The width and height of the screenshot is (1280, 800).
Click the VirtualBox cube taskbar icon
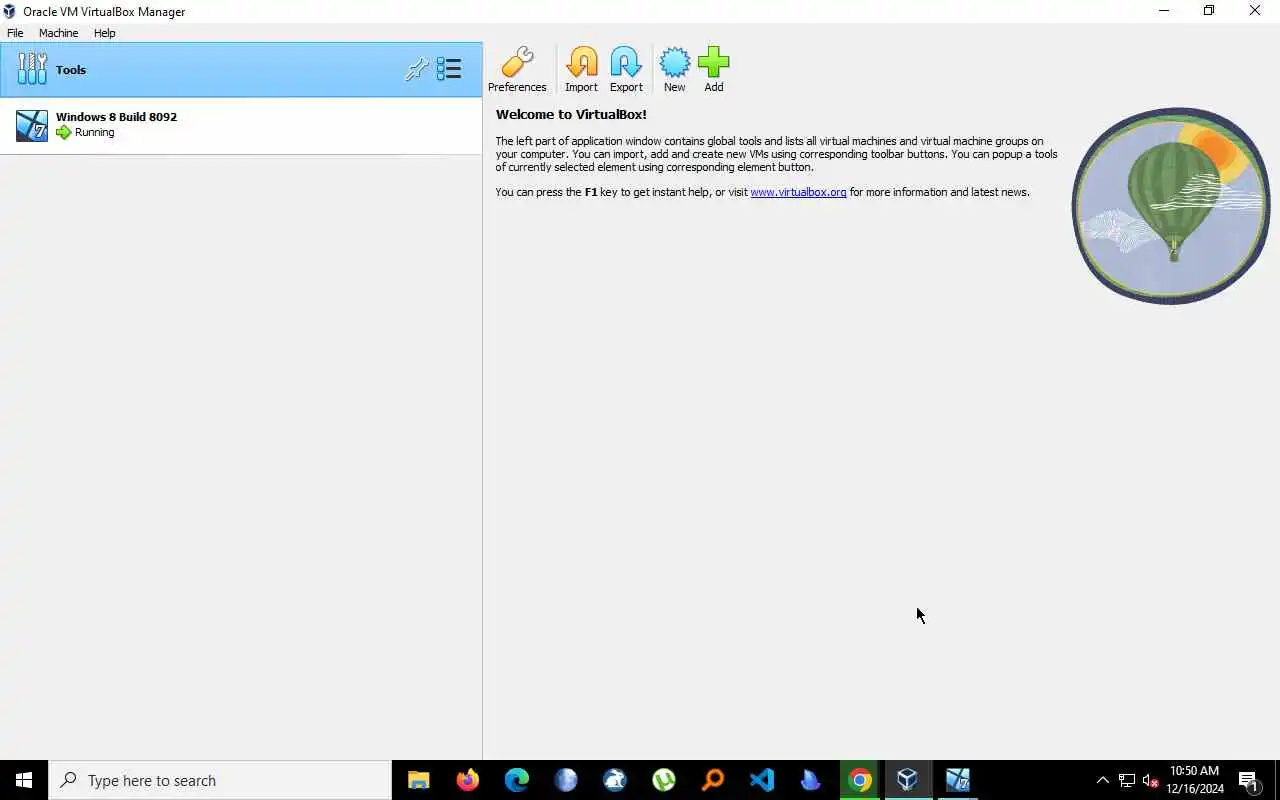point(908,780)
